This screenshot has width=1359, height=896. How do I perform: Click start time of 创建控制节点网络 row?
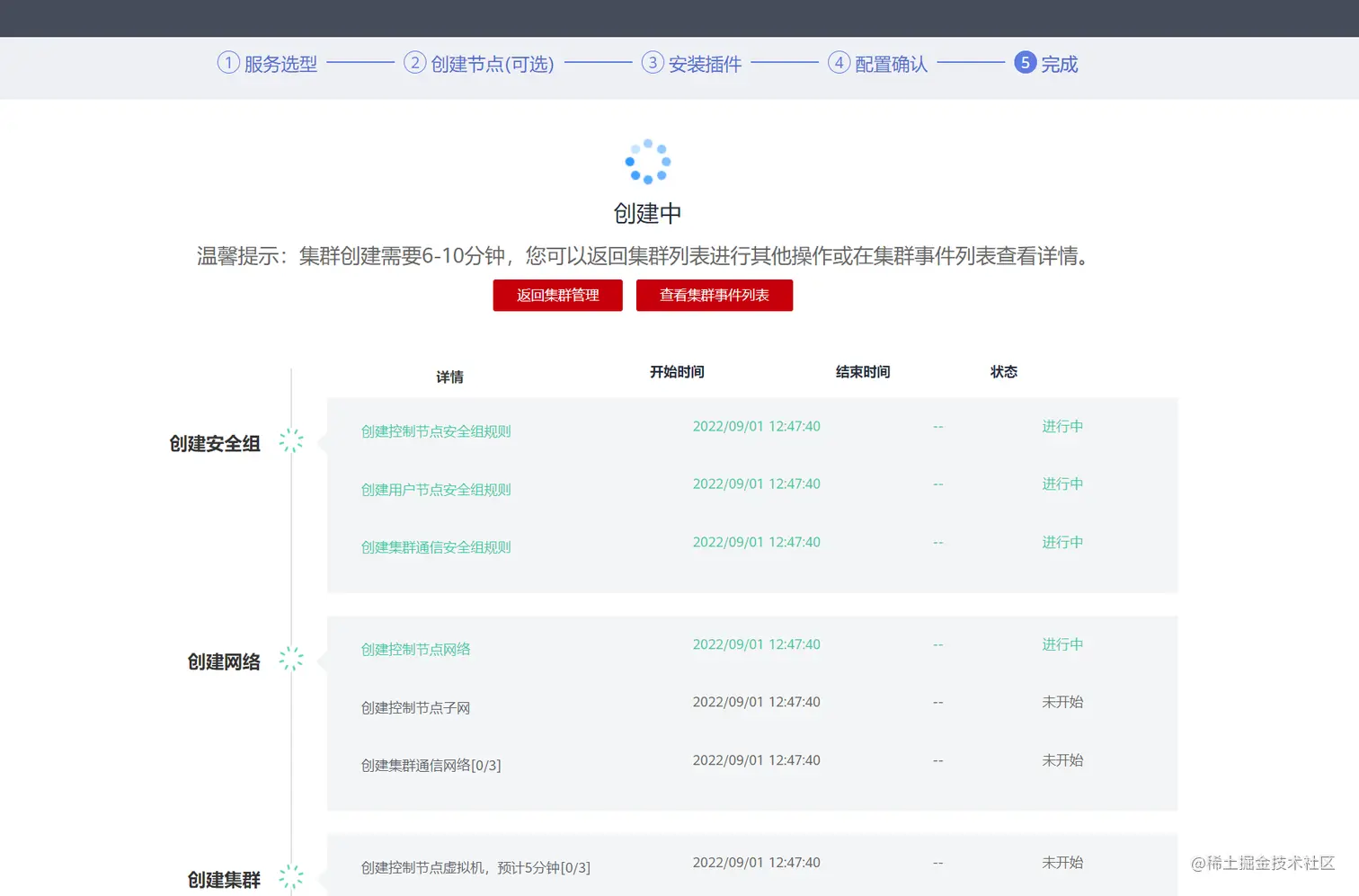coord(757,644)
